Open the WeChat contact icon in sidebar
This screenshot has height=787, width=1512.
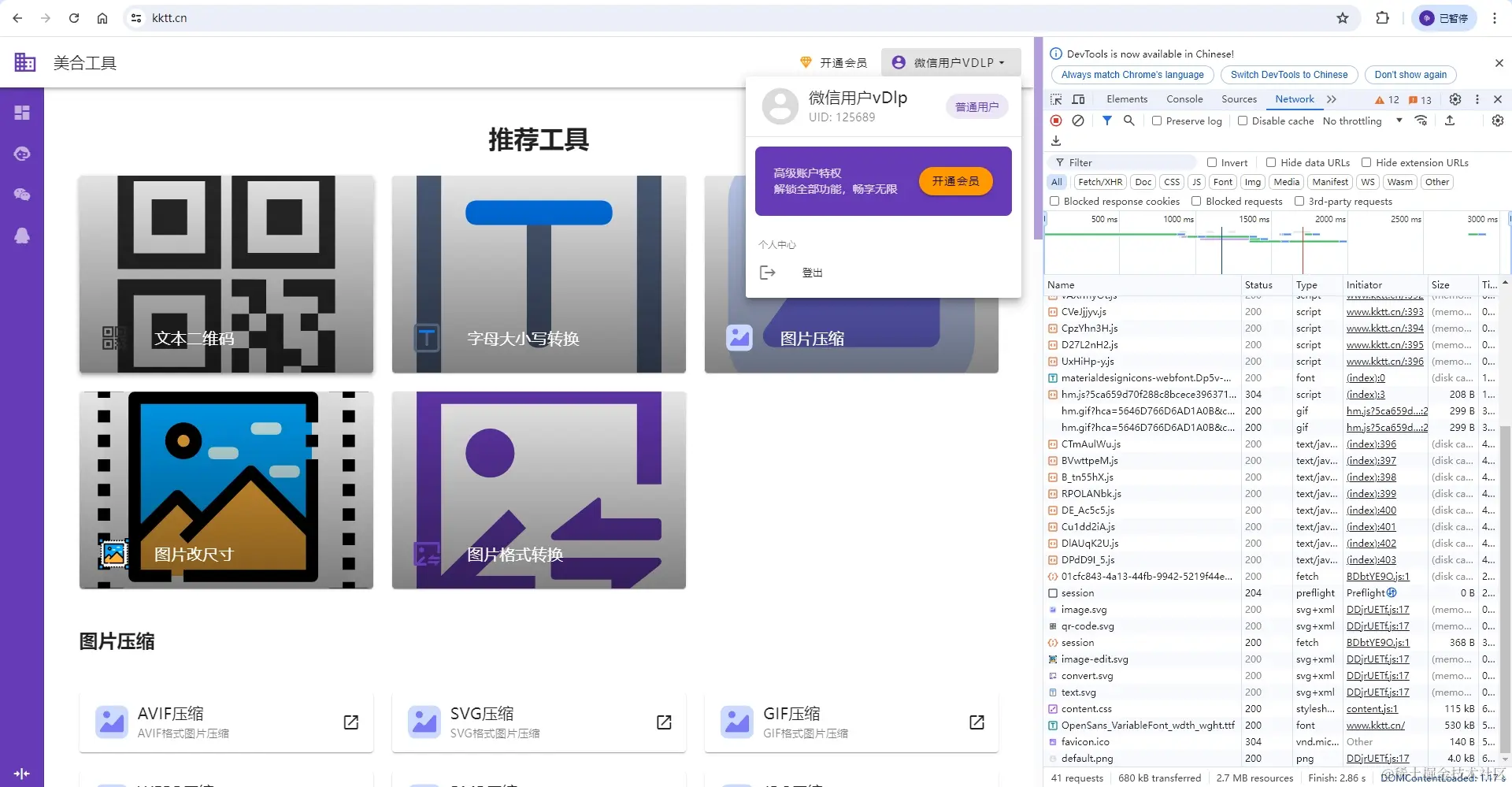click(22, 195)
